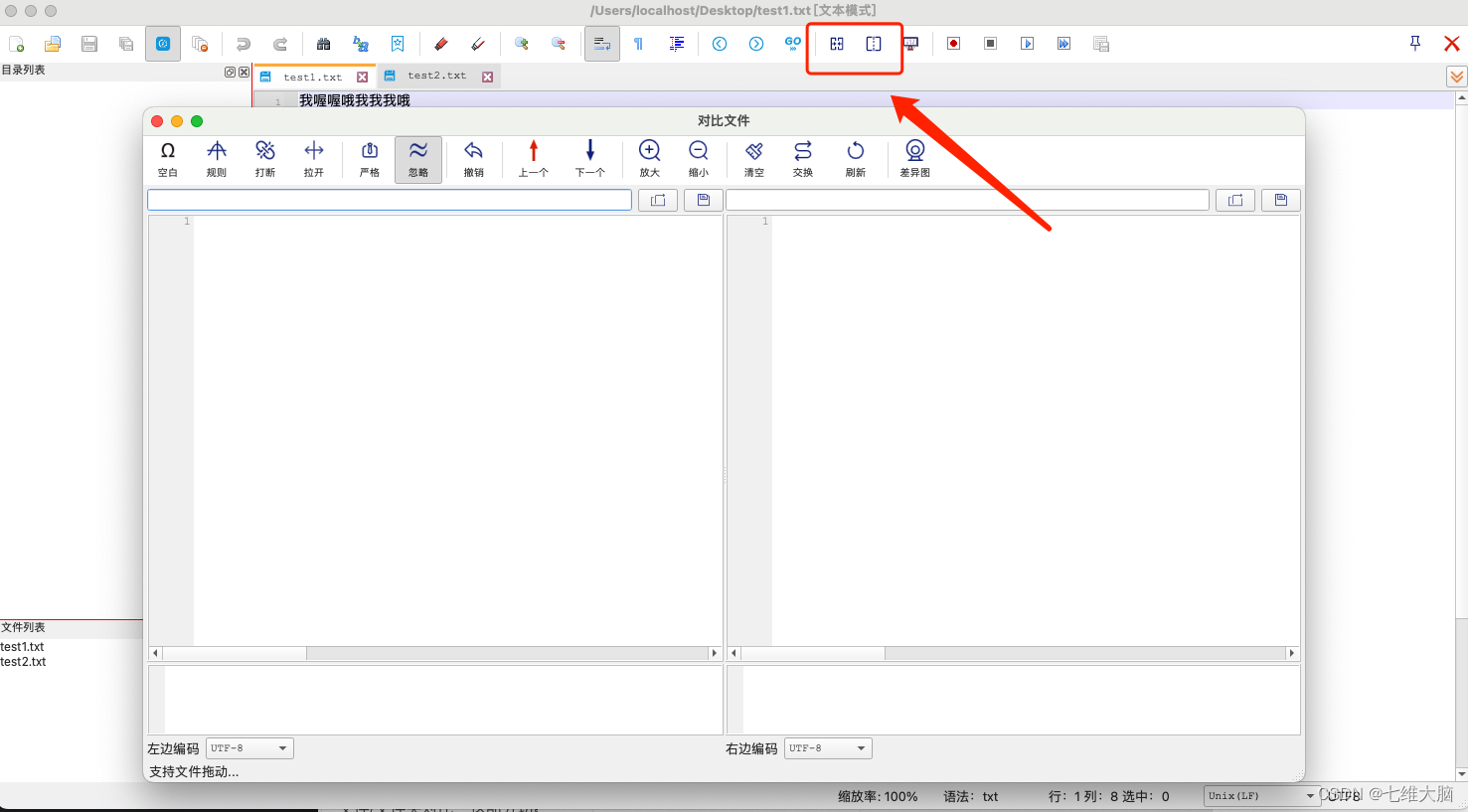Click the split compare icon in main toolbar
Screen dimensions: 1468x812
pyautogui.click(x=874, y=44)
